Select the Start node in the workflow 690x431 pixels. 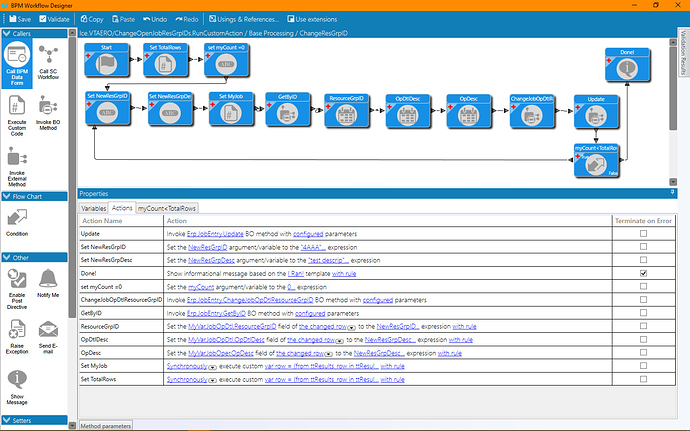tap(106, 60)
